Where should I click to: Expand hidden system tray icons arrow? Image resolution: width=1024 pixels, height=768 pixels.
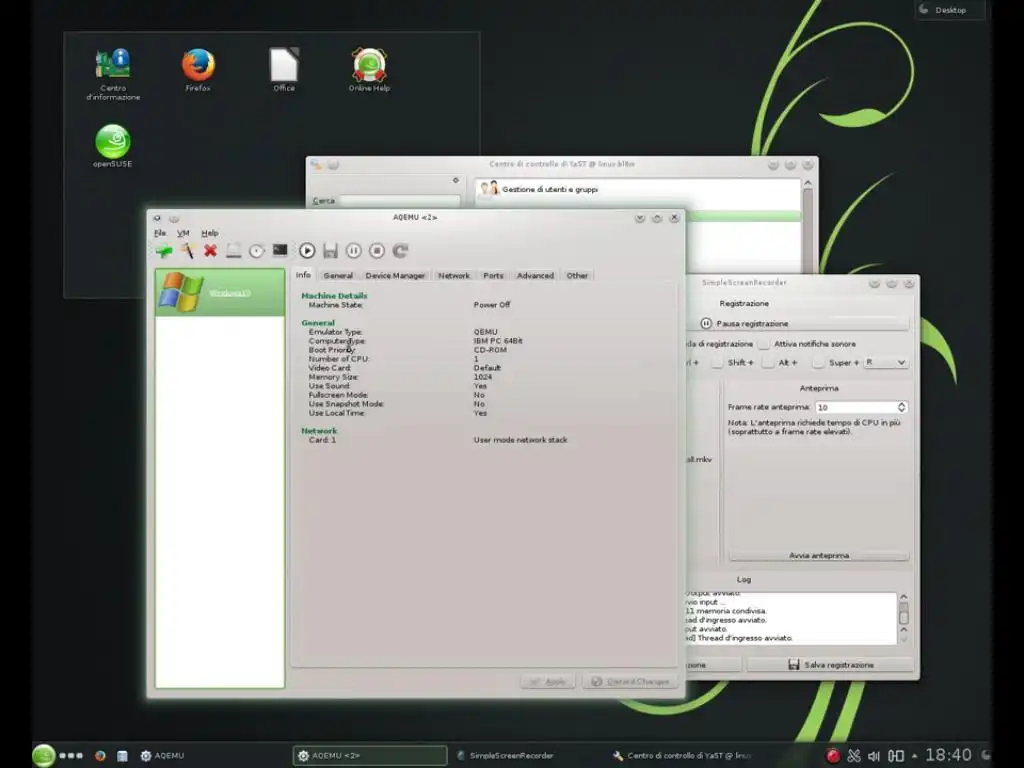[914, 756]
